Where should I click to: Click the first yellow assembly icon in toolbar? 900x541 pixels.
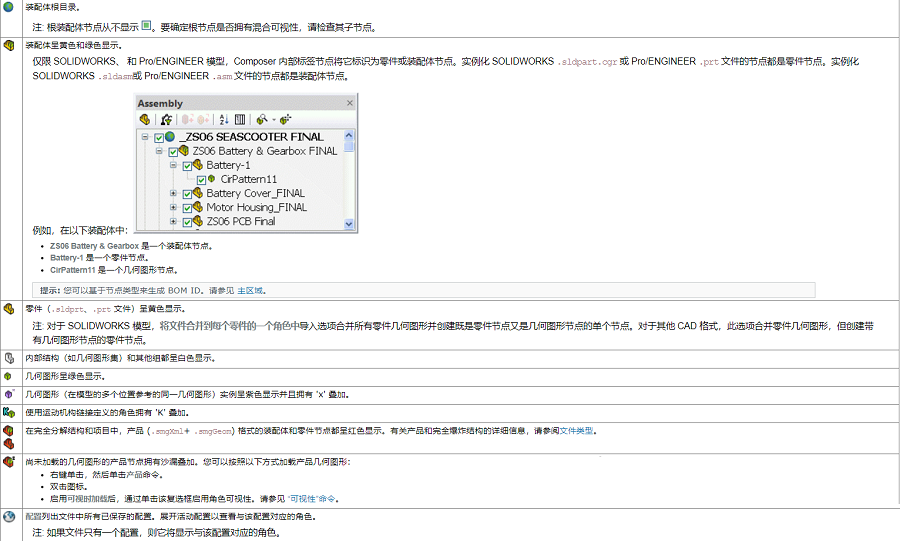coord(144,119)
